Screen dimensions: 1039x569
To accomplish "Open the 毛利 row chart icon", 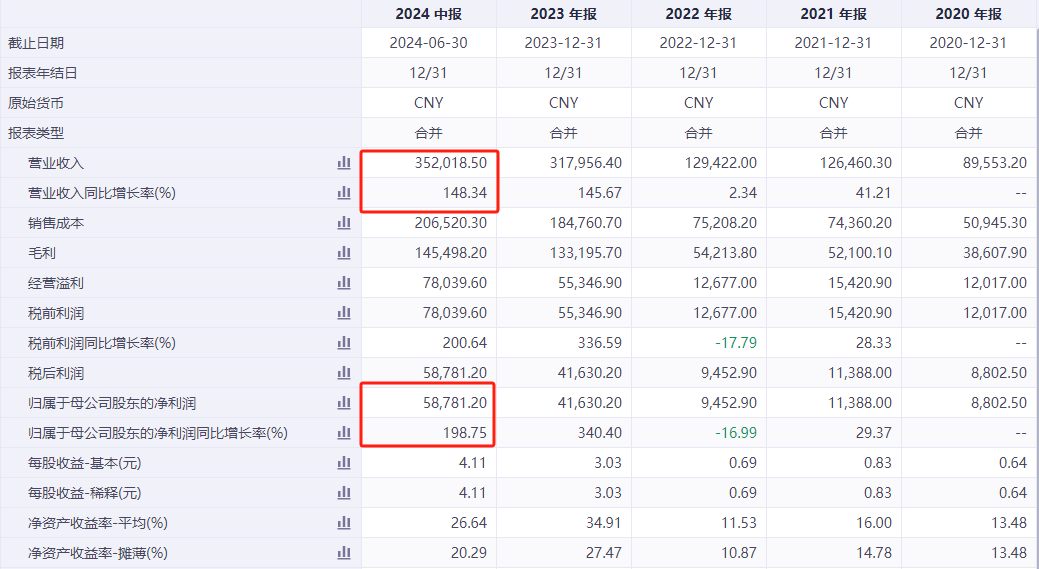I will pos(344,253).
